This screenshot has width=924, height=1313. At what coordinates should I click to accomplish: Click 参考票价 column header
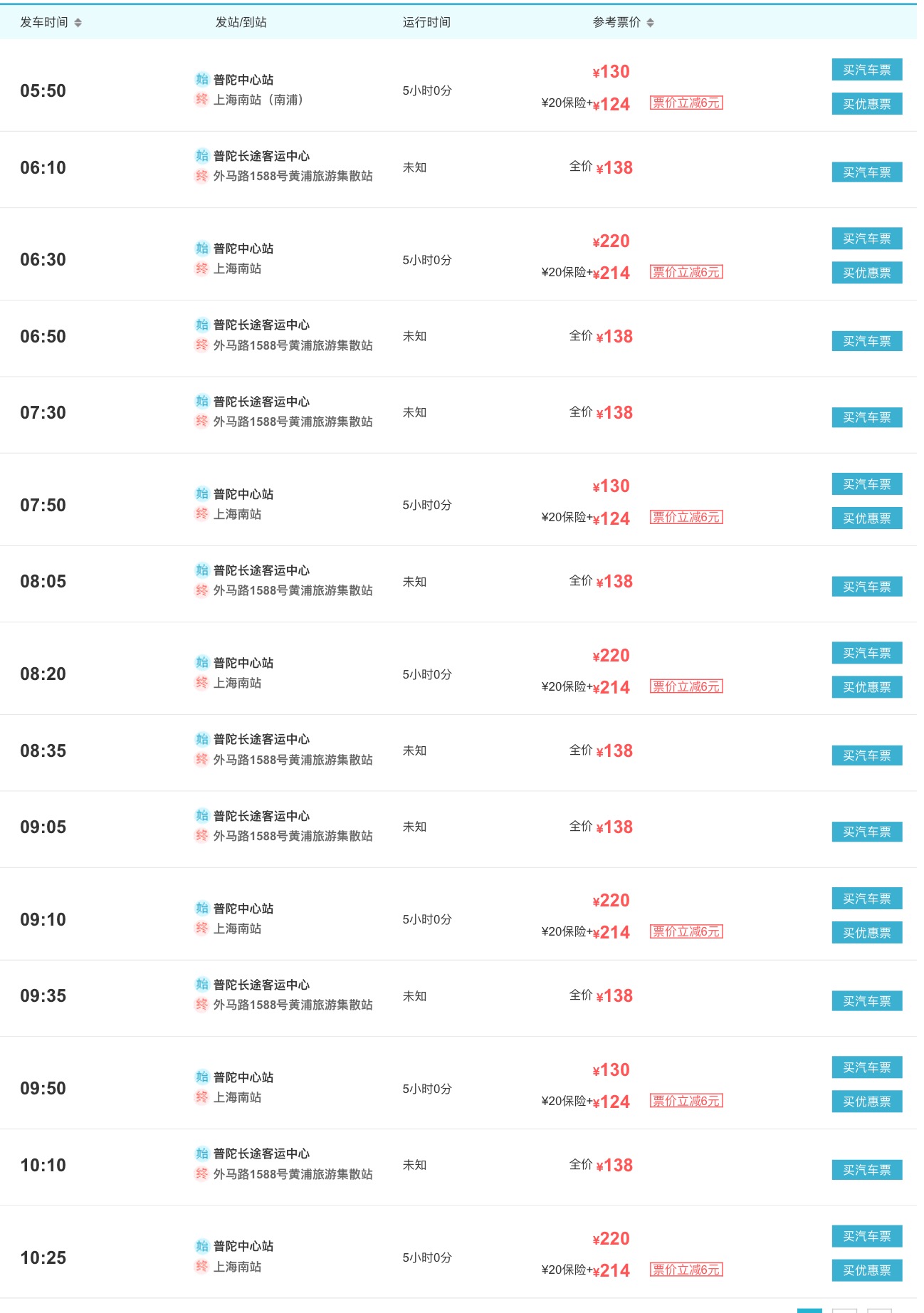(x=616, y=23)
